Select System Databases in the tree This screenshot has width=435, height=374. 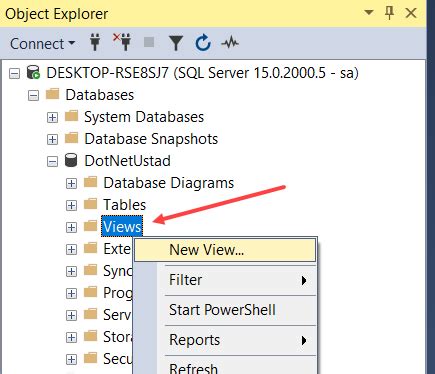pos(144,117)
